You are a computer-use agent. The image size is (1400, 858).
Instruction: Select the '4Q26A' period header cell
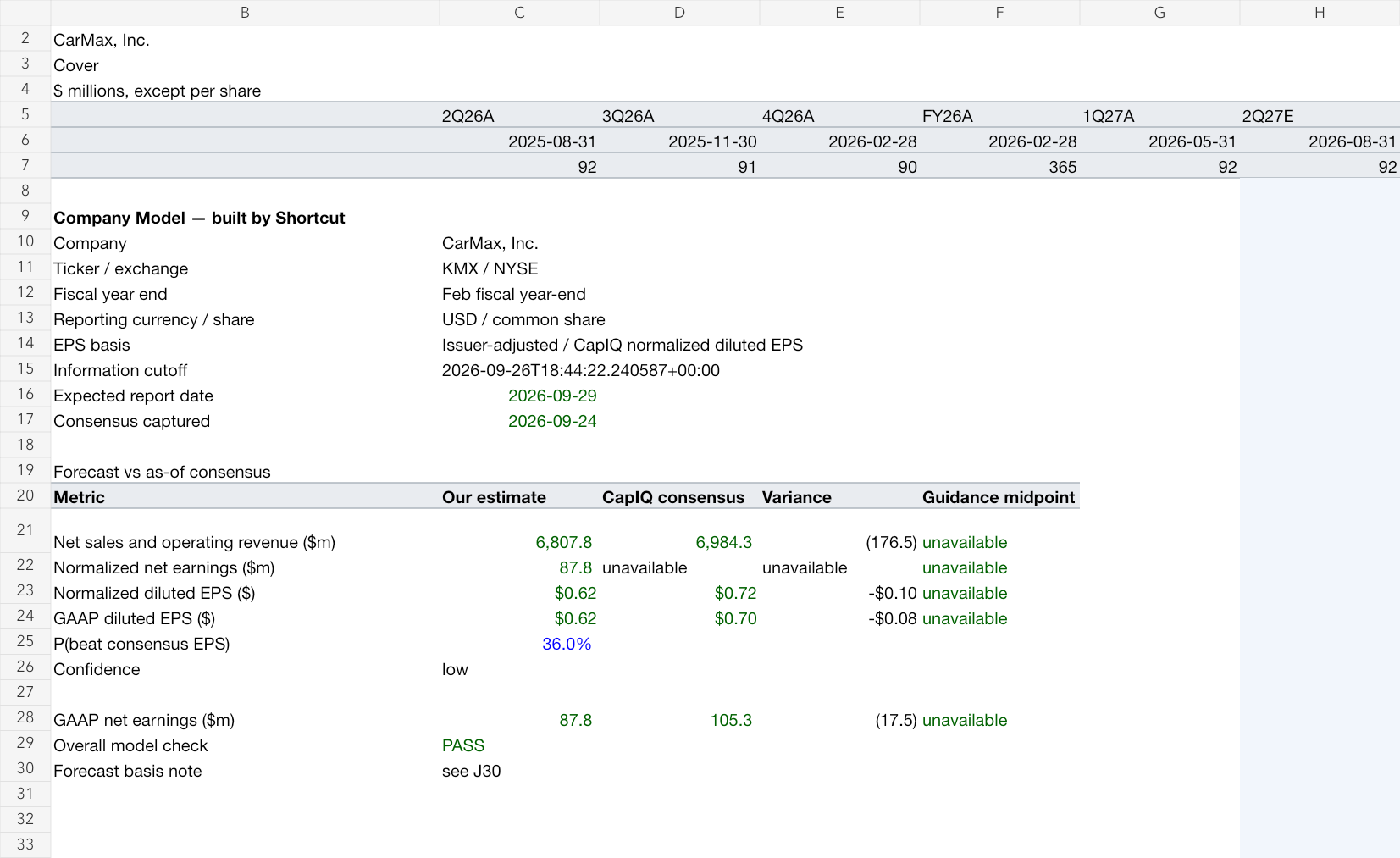tap(839, 116)
